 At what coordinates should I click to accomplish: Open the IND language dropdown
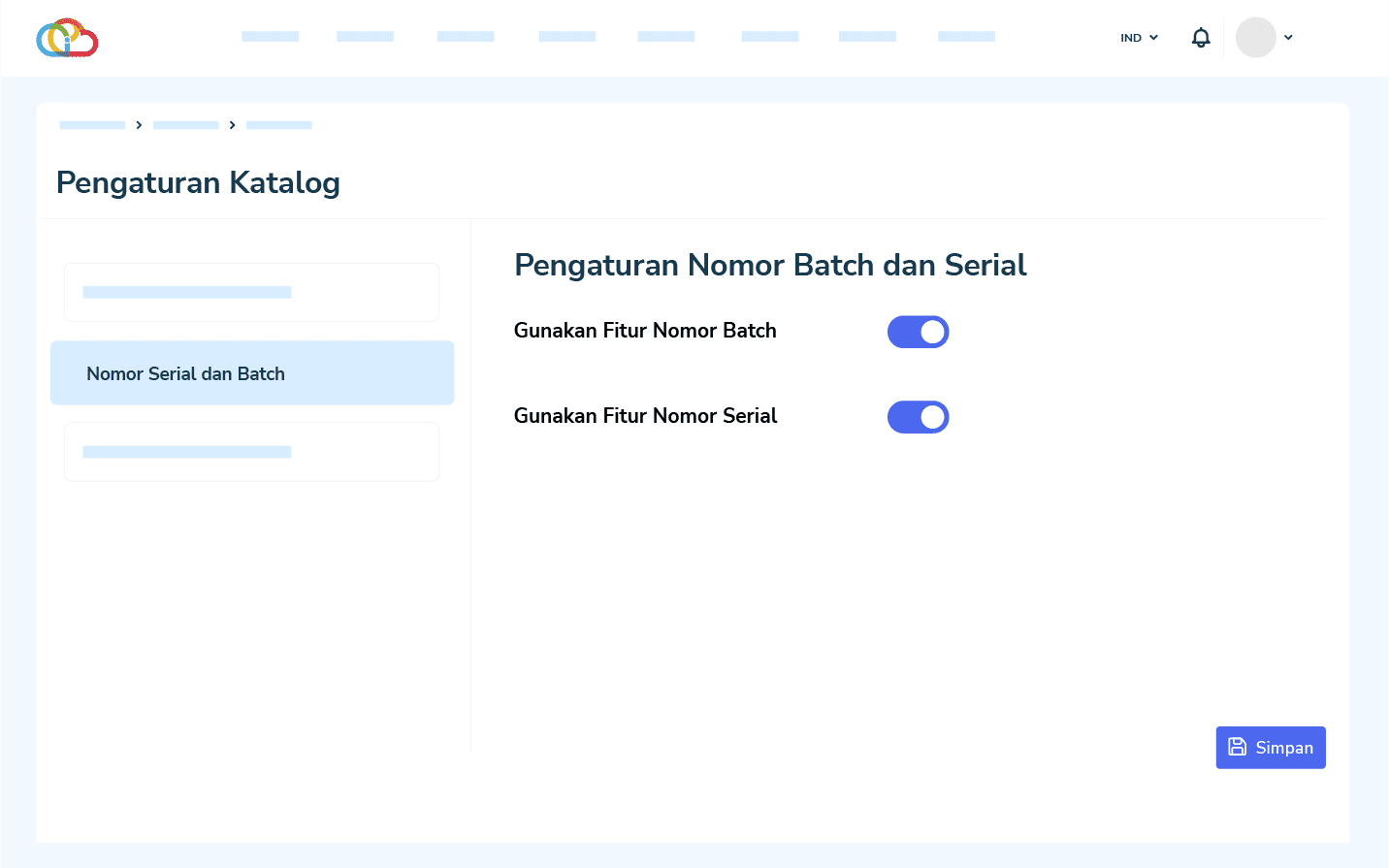pos(1153,37)
